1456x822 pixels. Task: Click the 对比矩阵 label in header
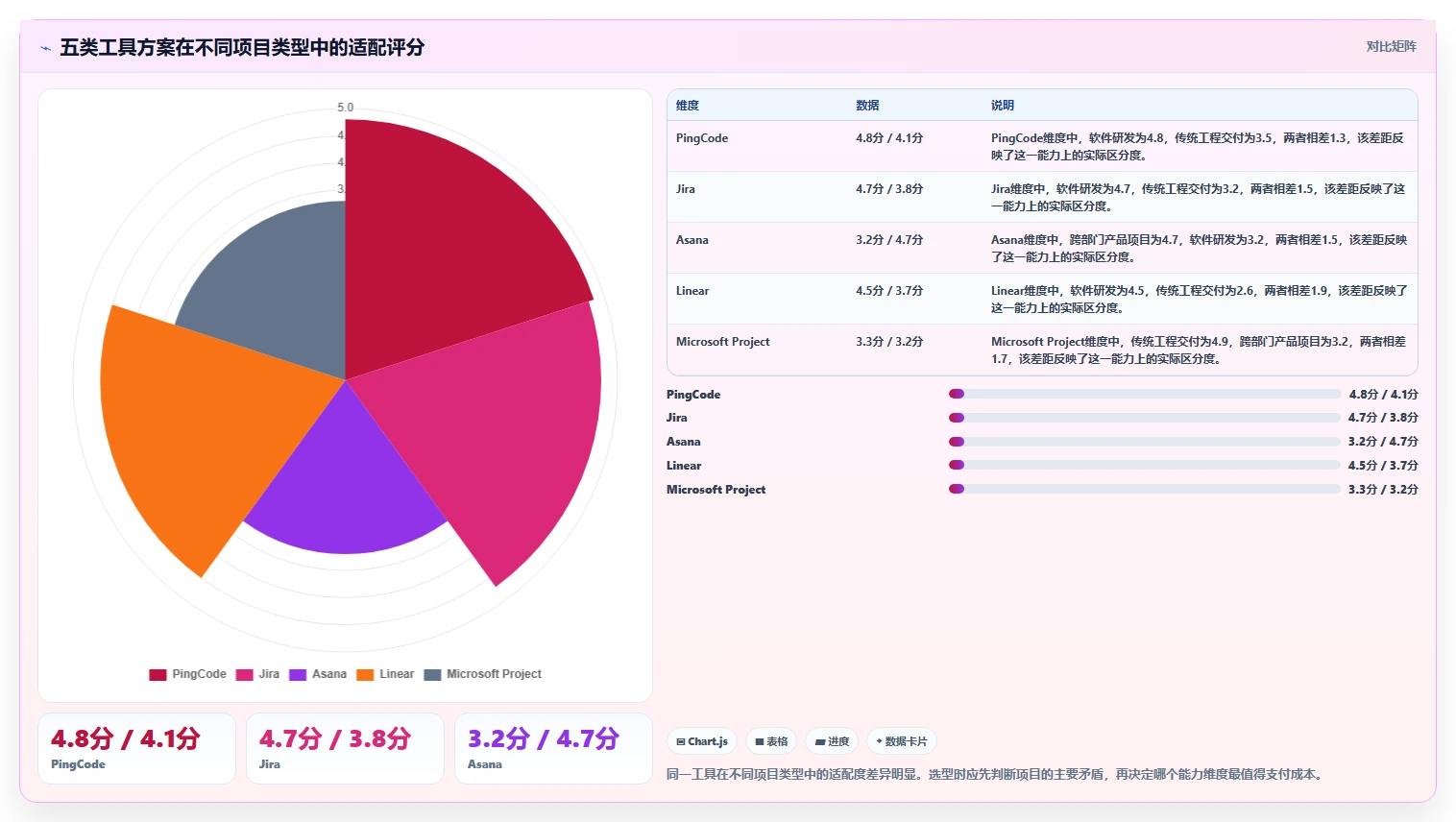click(1391, 46)
